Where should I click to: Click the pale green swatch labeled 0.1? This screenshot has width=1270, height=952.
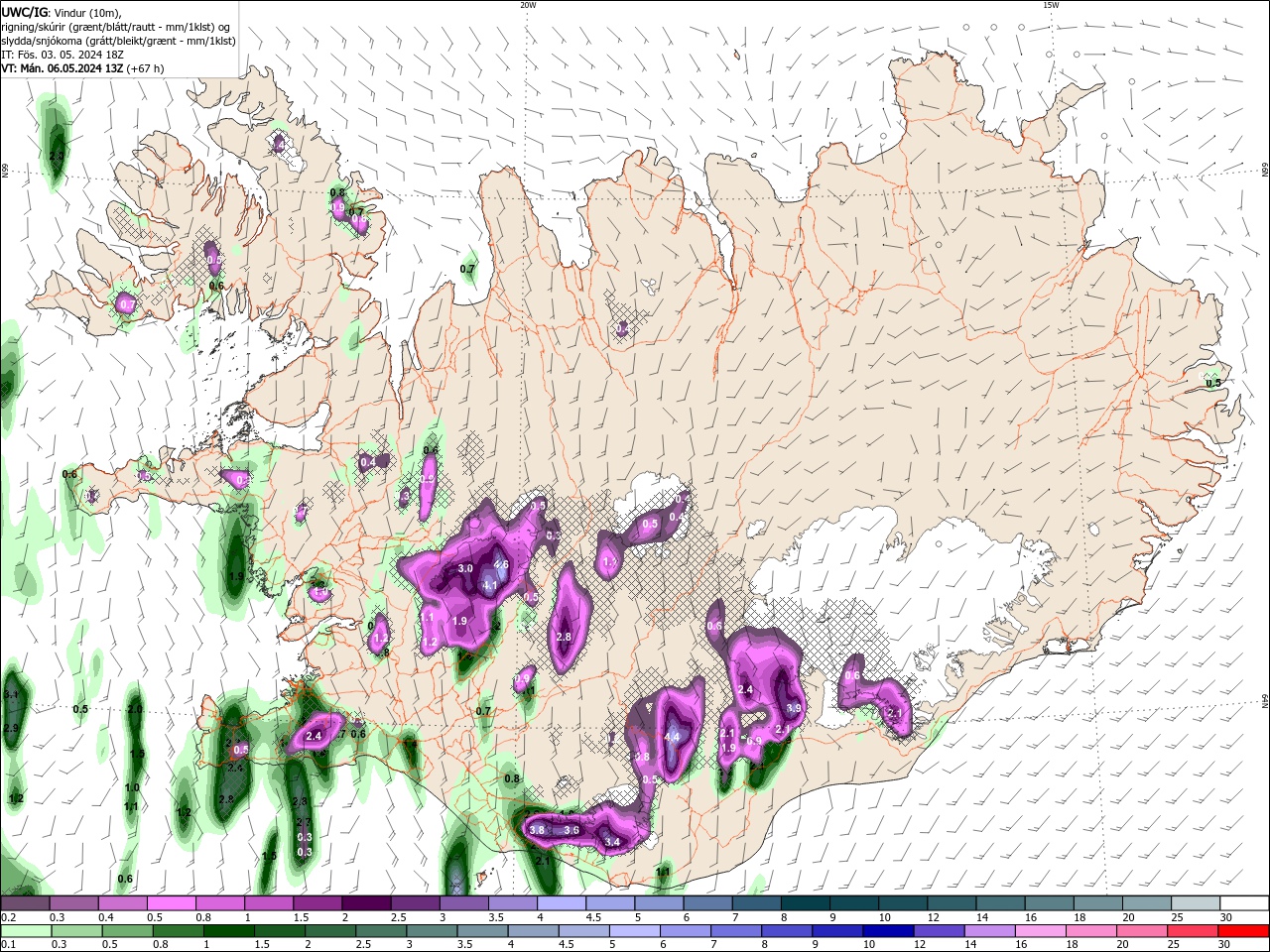tap(25, 931)
